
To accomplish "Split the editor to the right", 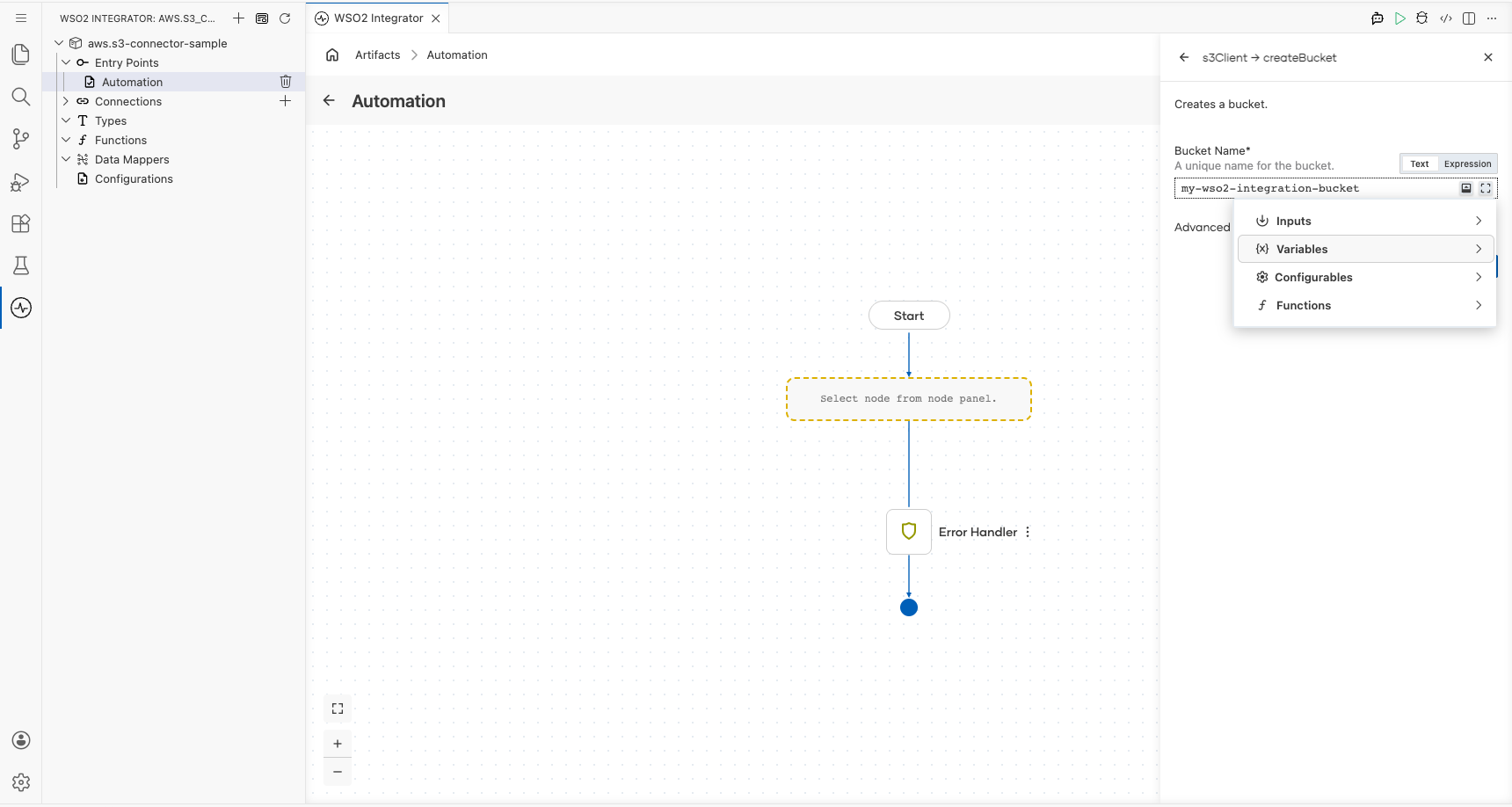I will coord(1469,18).
